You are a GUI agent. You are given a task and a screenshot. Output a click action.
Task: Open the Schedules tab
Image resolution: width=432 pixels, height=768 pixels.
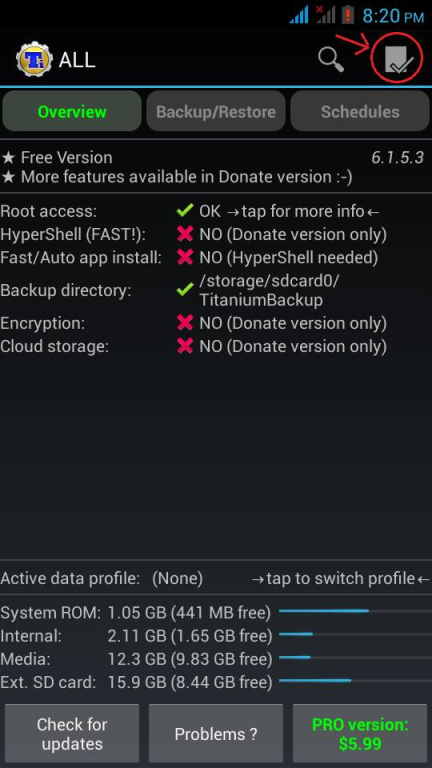point(360,111)
